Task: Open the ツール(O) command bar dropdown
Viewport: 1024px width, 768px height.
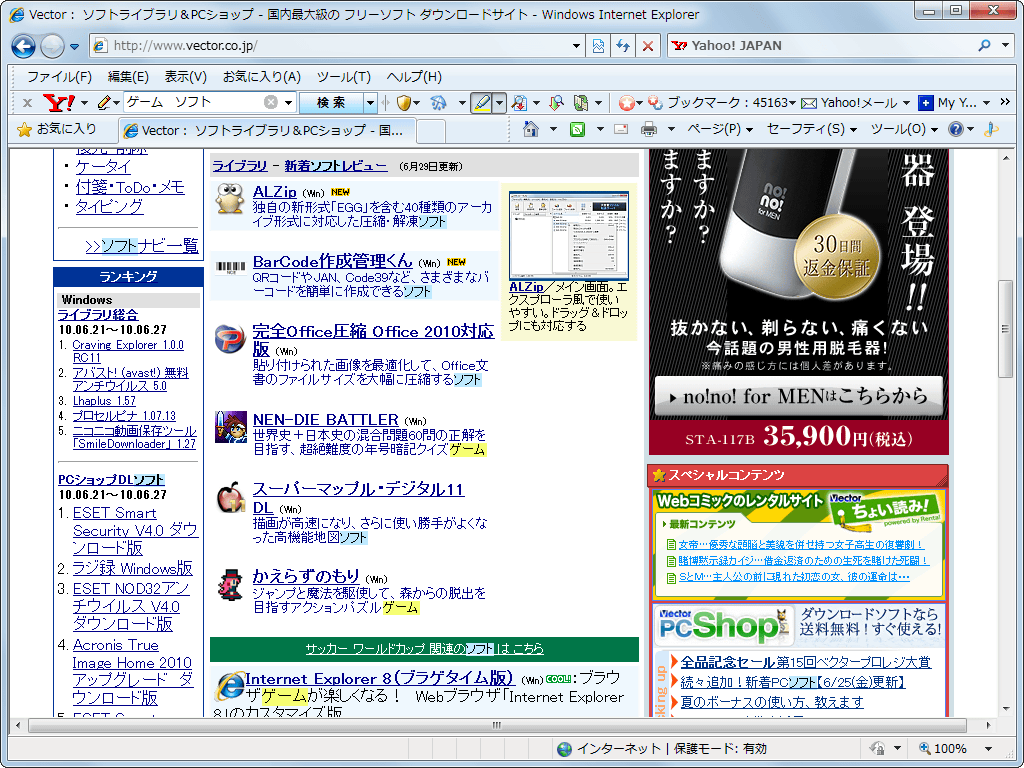Action: [904, 129]
